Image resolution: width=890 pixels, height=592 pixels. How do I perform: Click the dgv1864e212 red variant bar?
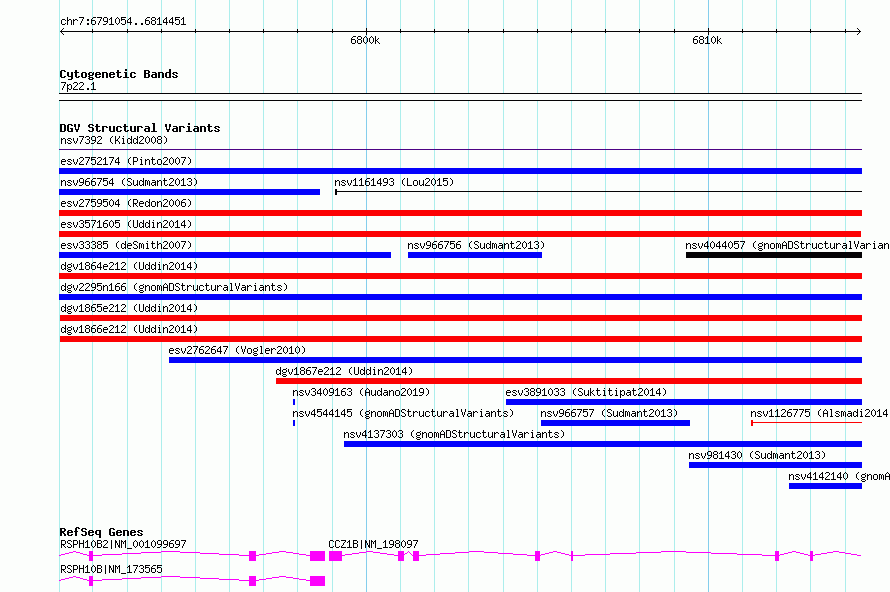tap(460, 276)
